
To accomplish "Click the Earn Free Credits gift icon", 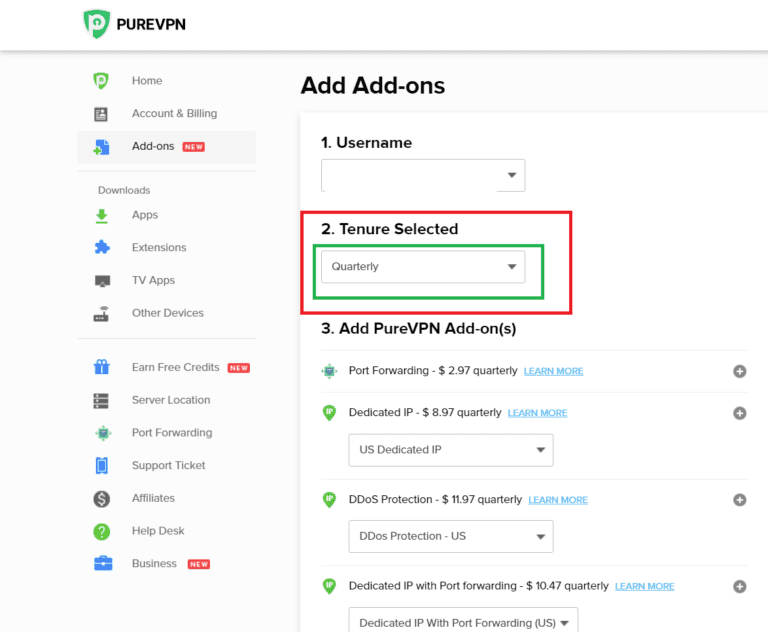I will [101, 368].
